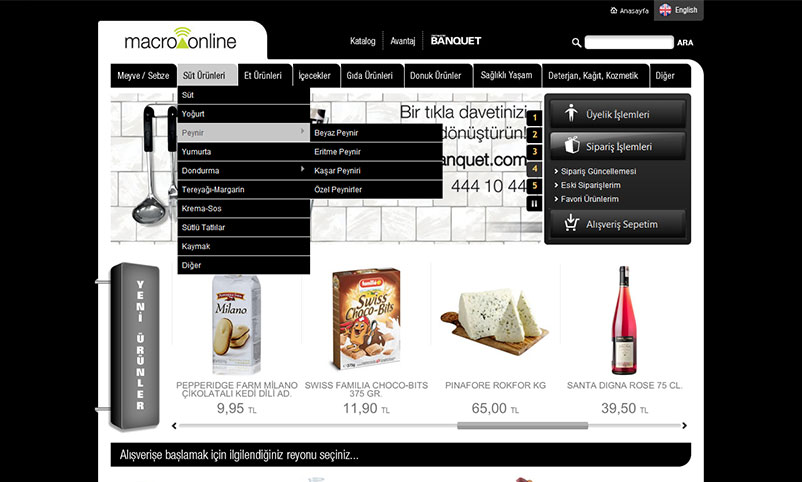
Task: Click the left arrow of the product carousel
Action: coord(174,426)
